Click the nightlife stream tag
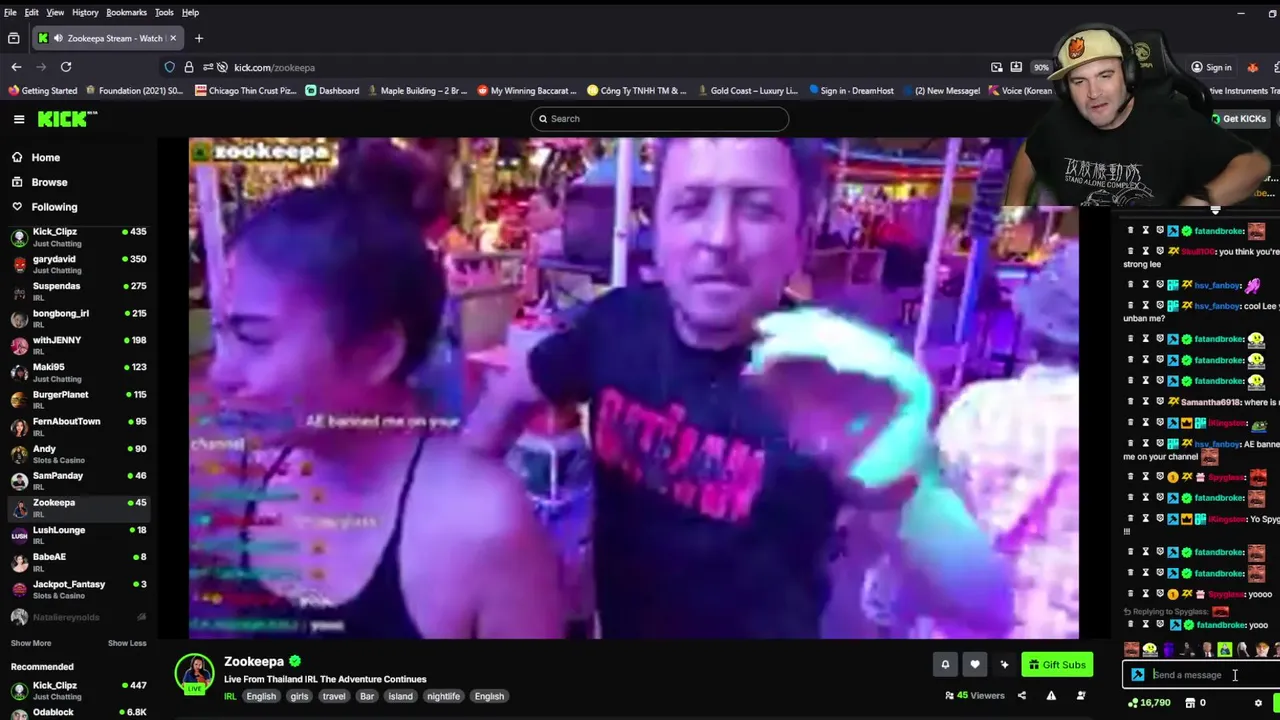This screenshot has width=1280, height=720. pyautogui.click(x=443, y=696)
